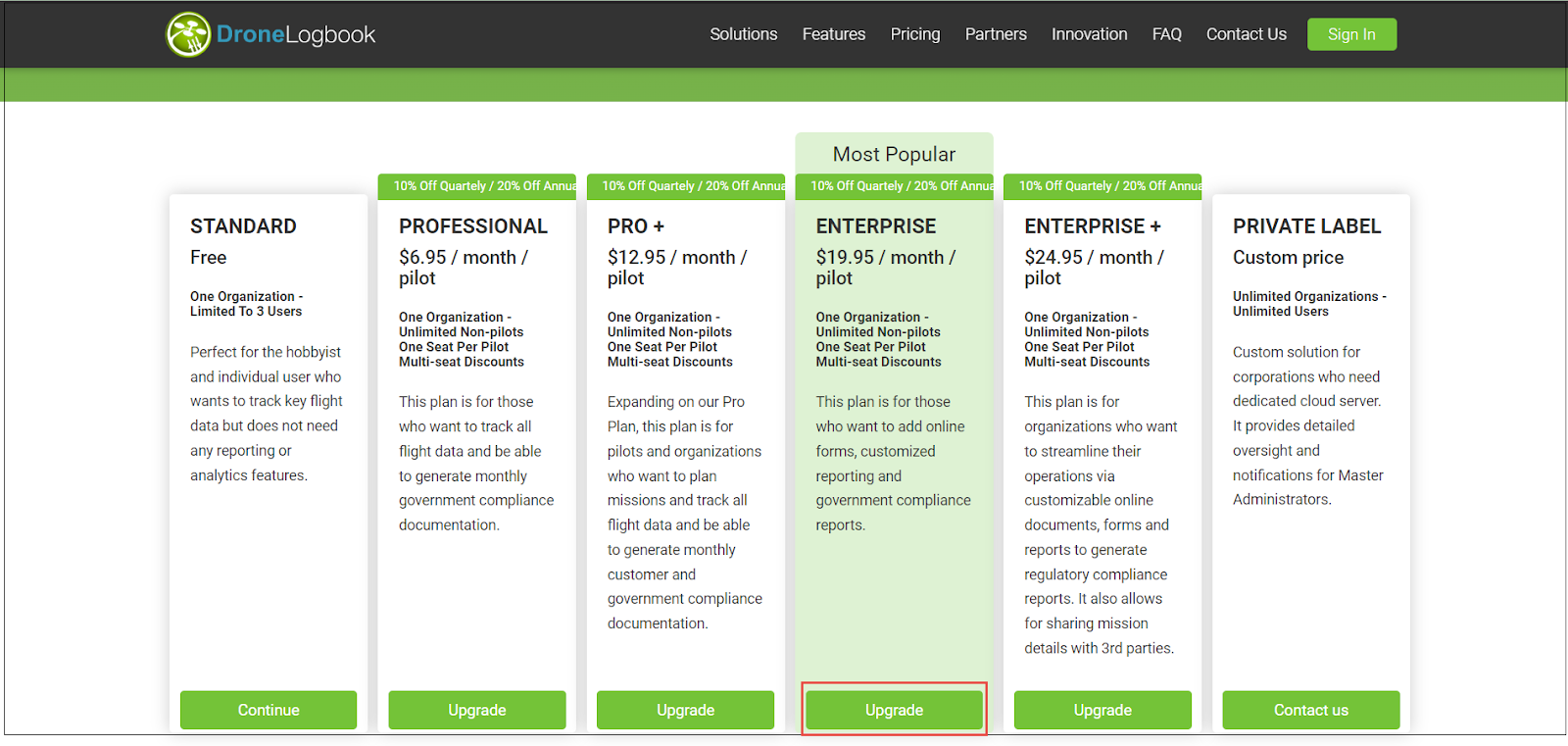Image resolution: width=1568 pixels, height=746 pixels.
Task: Click 'Unlimited Organizations - Unlimited Users' text
Action: (1309, 304)
